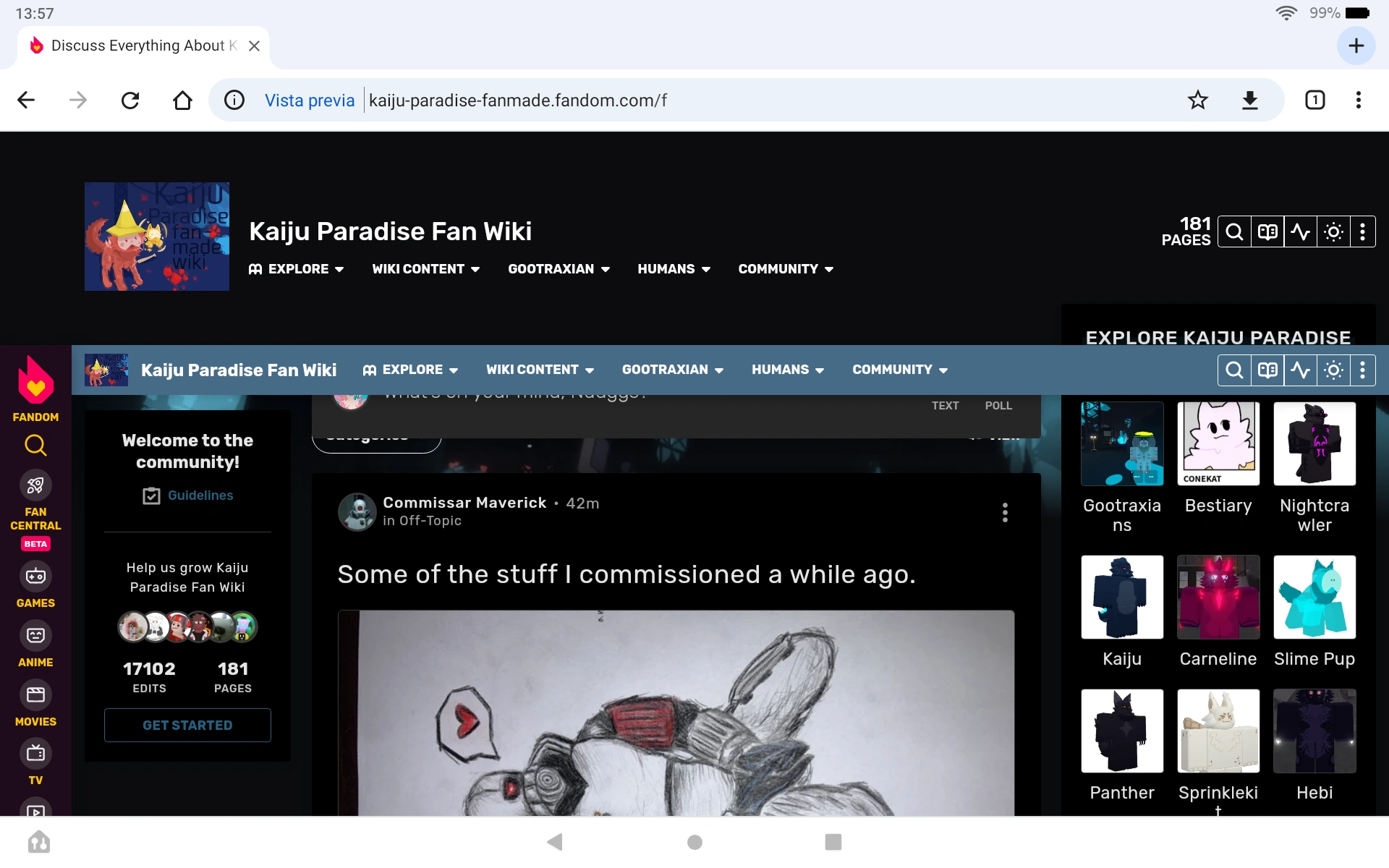
Task: Toggle light/dark theme sun icon in sticky bar
Action: pyautogui.click(x=1333, y=370)
